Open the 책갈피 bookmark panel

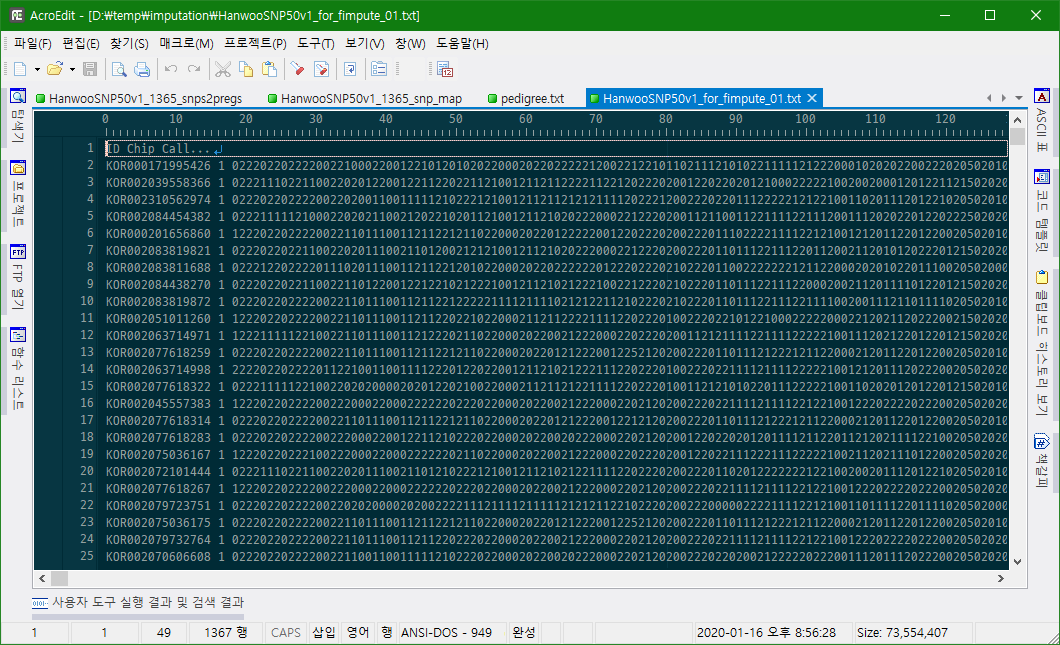(1042, 461)
